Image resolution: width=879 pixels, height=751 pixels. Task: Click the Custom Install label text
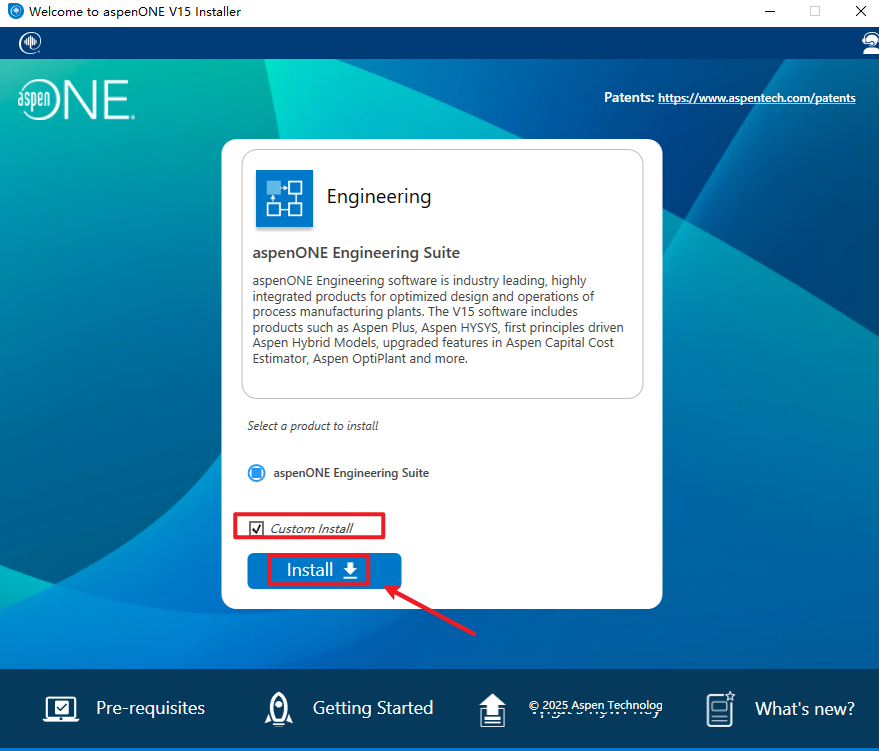pos(311,528)
